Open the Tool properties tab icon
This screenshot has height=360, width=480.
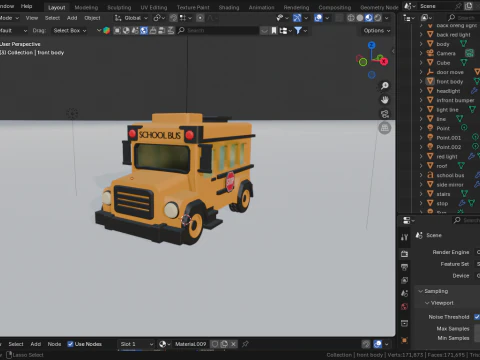pyautogui.click(x=404, y=237)
